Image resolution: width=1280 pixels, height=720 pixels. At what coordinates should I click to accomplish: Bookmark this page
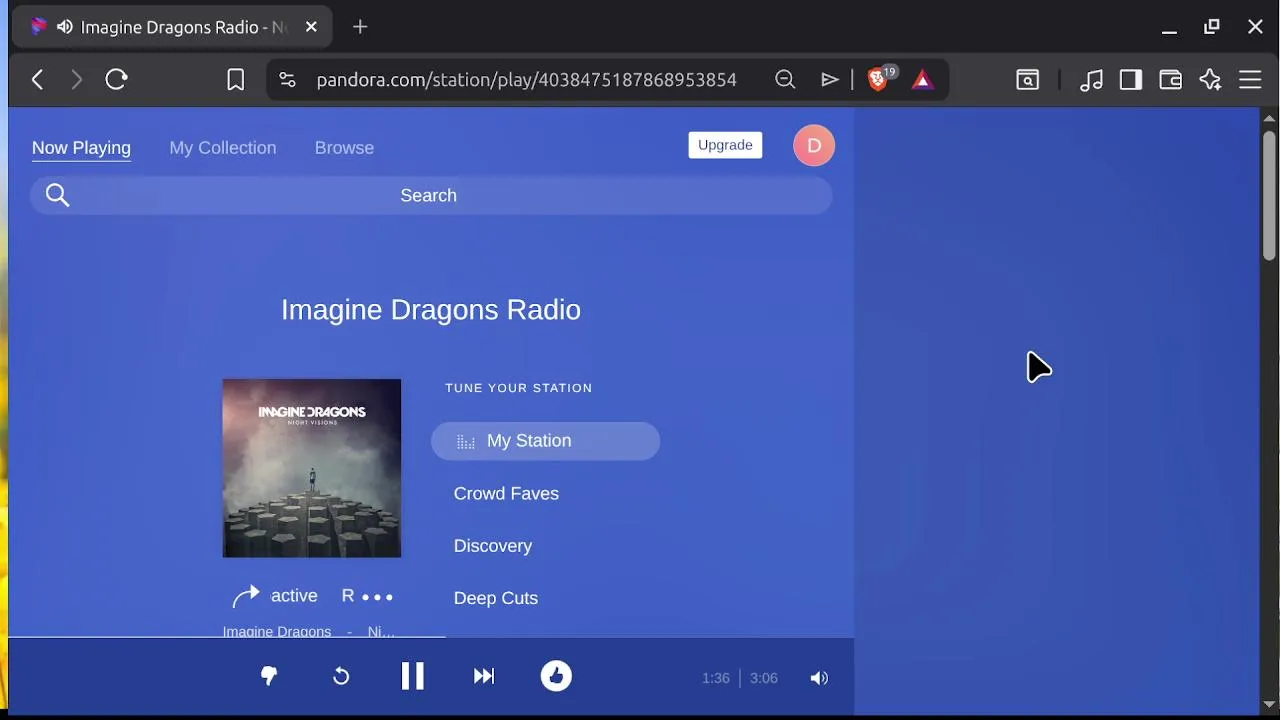click(235, 80)
